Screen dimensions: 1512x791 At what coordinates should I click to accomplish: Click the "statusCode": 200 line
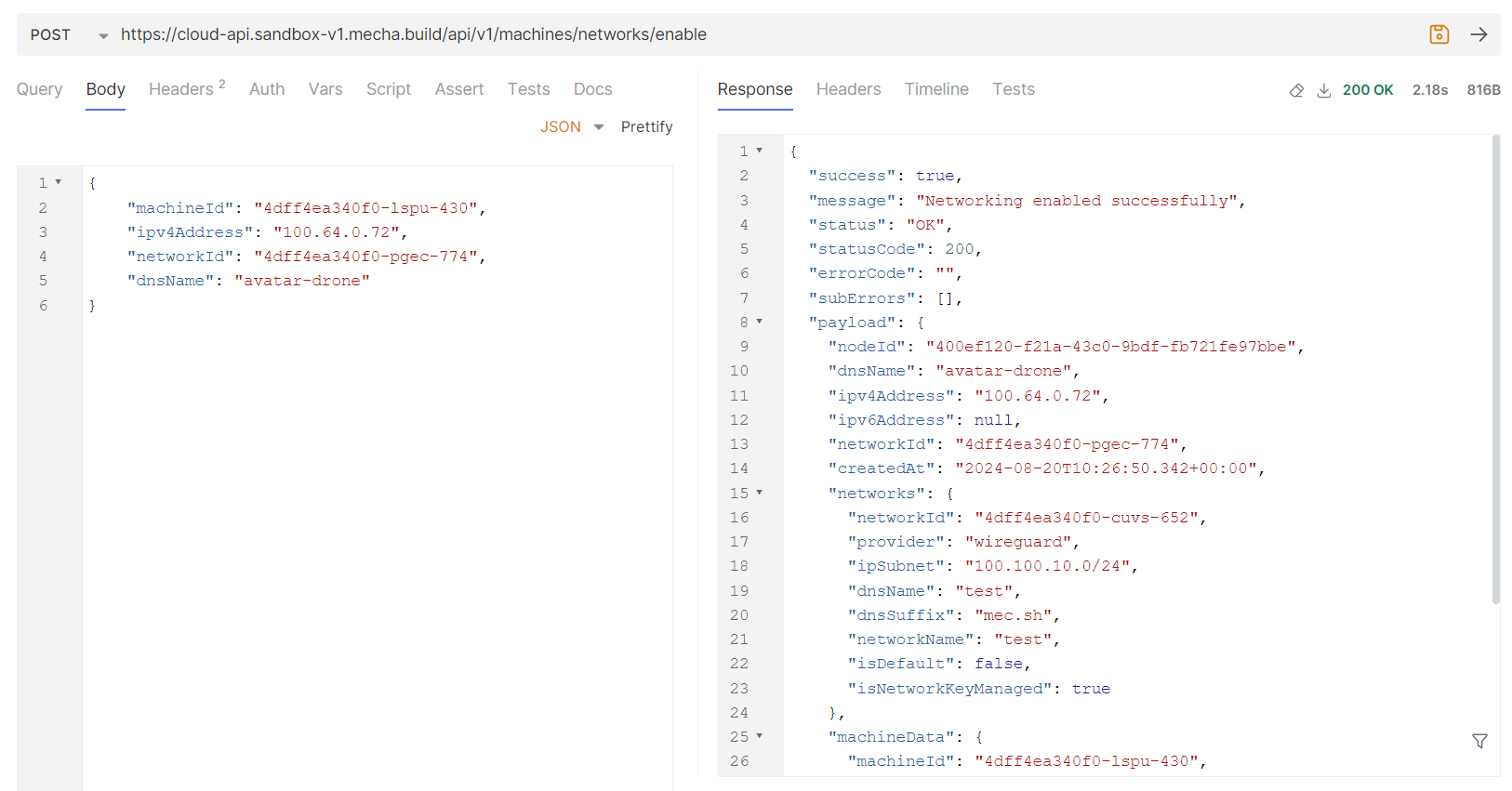click(x=895, y=249)
